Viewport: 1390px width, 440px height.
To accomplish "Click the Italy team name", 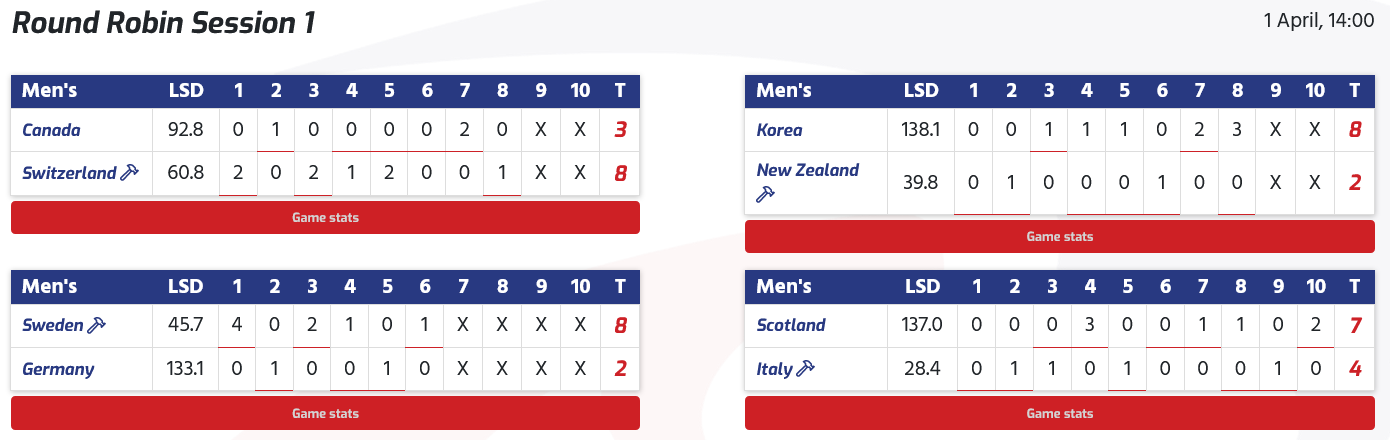I will pyautogui.click(x=775, y=369).
